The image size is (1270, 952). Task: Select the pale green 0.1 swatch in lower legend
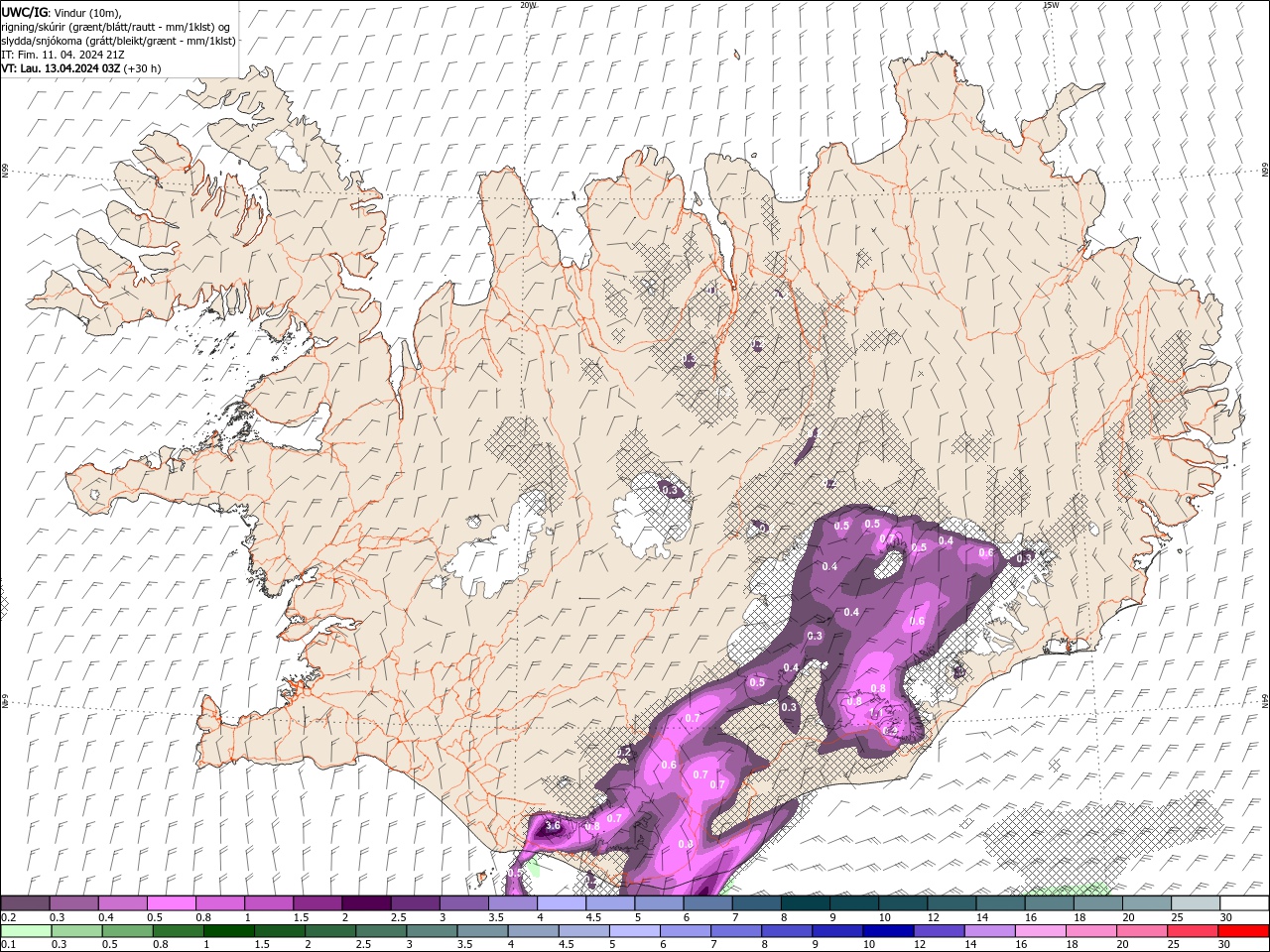coord(26,931)
